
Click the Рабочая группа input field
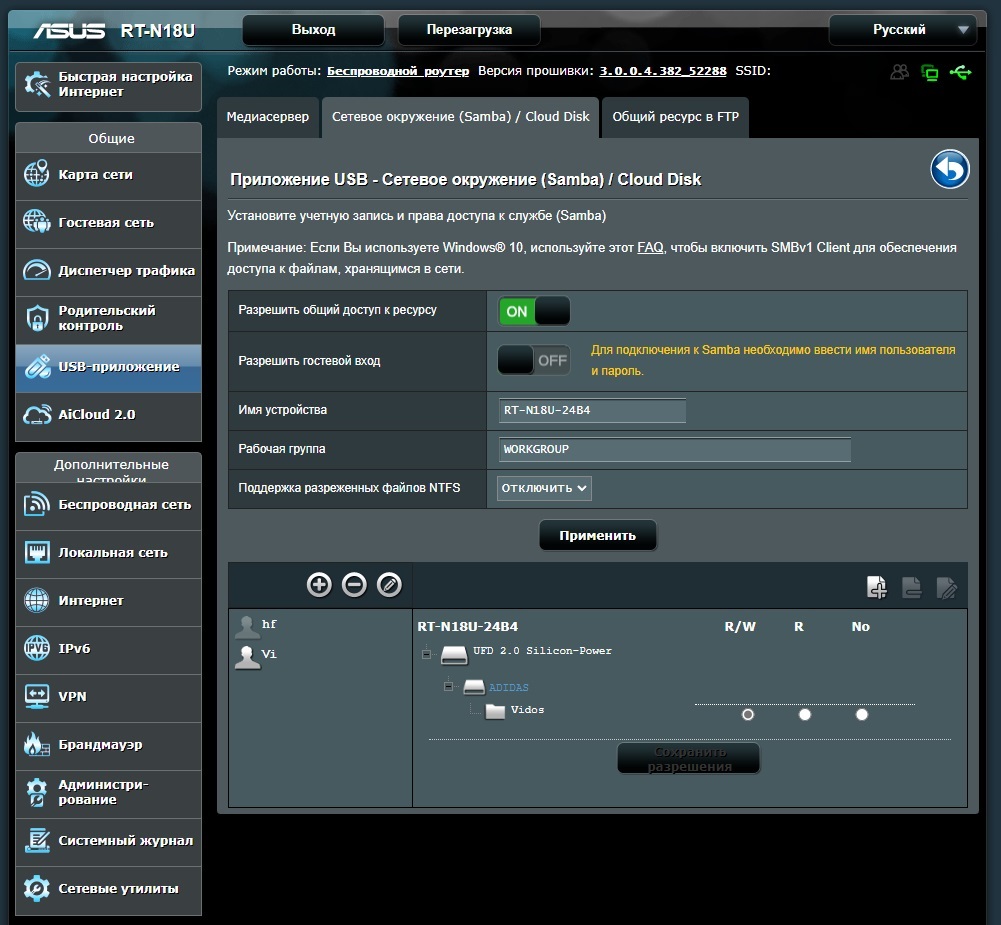tap(674, 449)
